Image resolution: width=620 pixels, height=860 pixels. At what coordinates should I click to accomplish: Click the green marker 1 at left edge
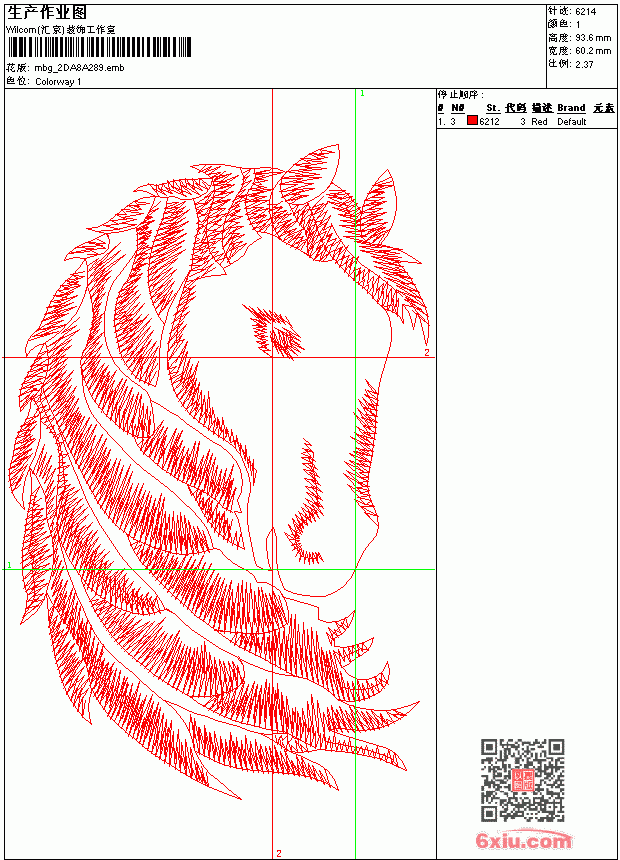point(9,564)
